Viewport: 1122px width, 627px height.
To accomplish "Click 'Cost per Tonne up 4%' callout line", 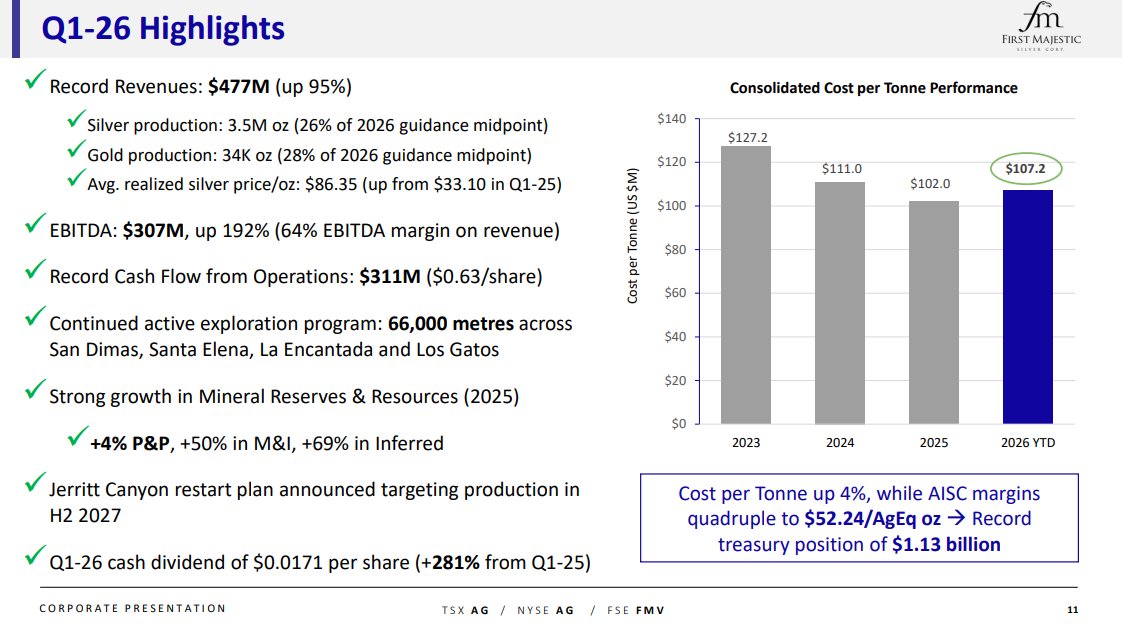I will click(x=859, y=494).
